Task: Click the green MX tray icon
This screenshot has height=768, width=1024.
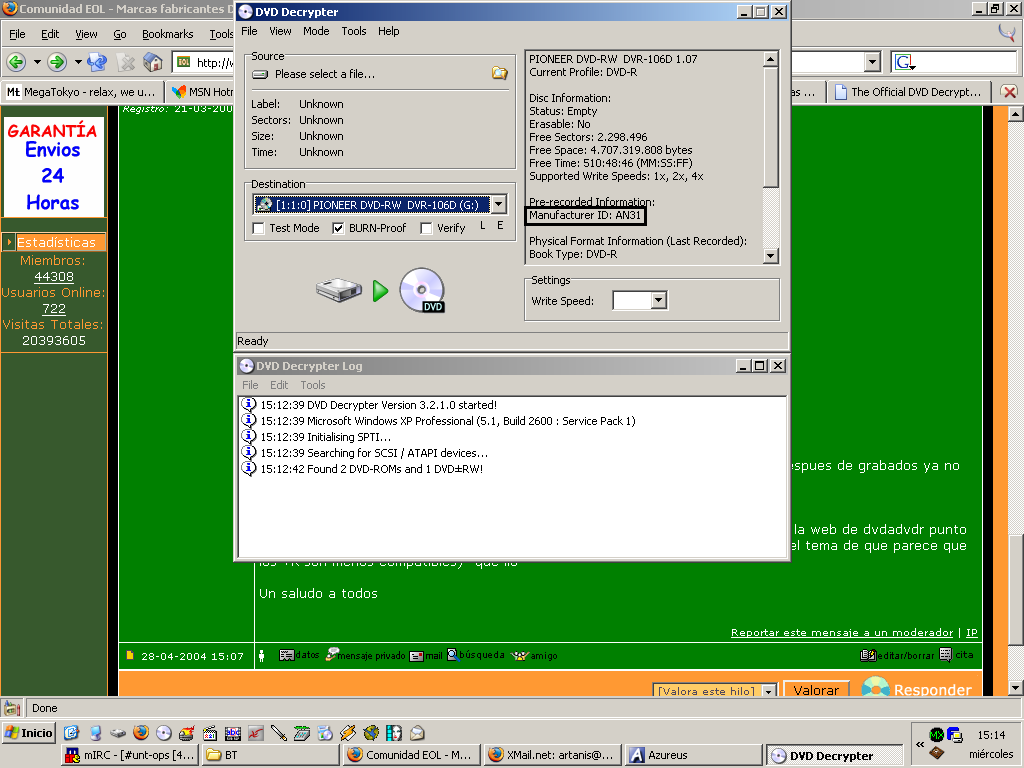Action: pos(936,735)
